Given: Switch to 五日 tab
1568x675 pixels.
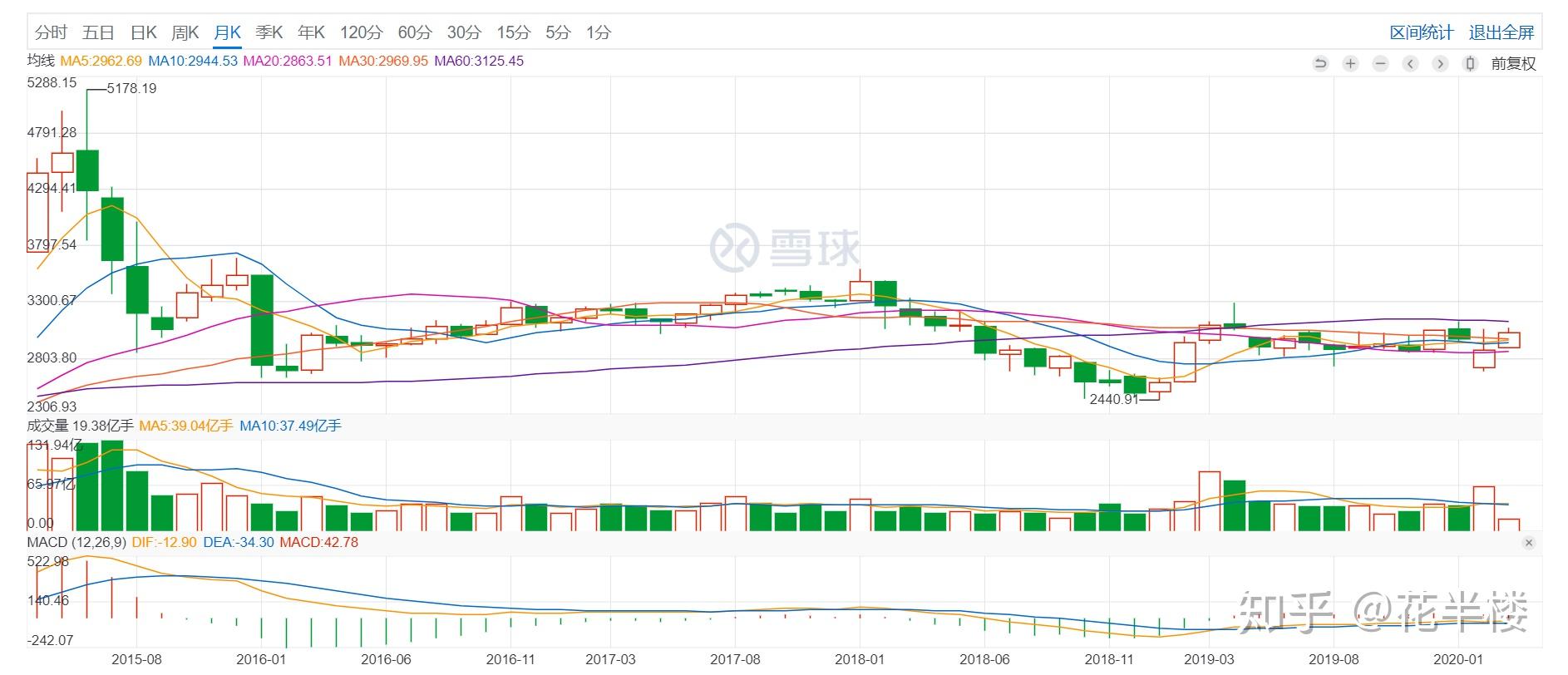Looking at the screenshot, I should click(x=98, y=32).
